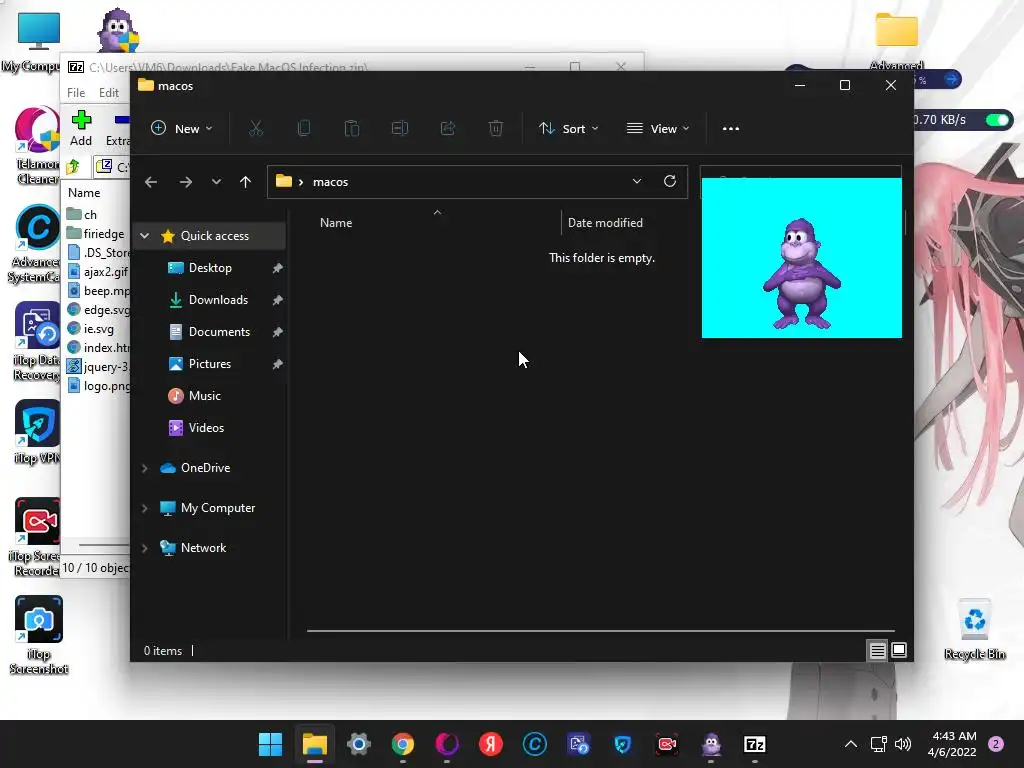Select logo.png in the 7-Zip list
Screen dimensions: 1024x768
[x=98, y=386]
